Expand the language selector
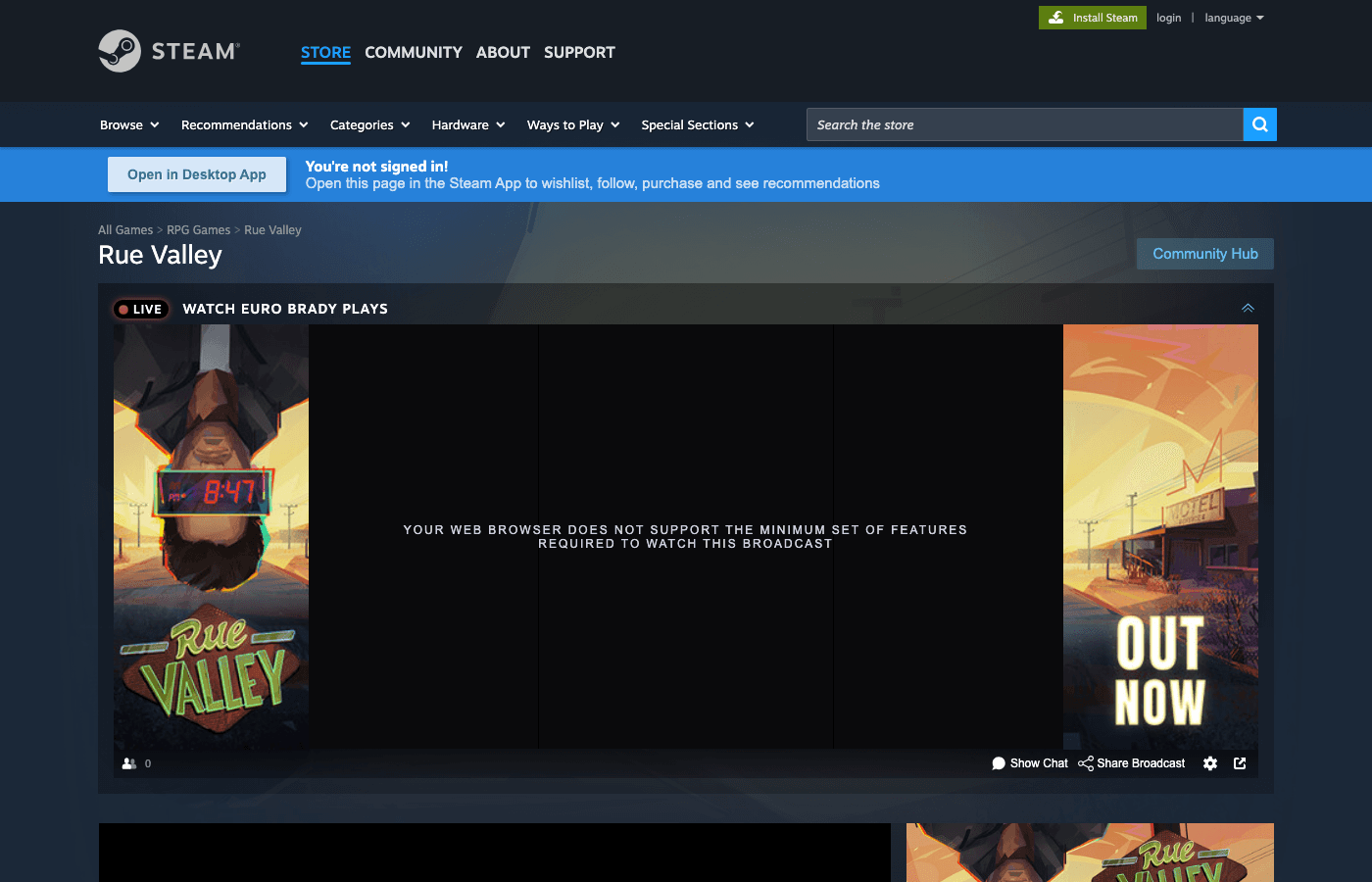 (1234, 17)
